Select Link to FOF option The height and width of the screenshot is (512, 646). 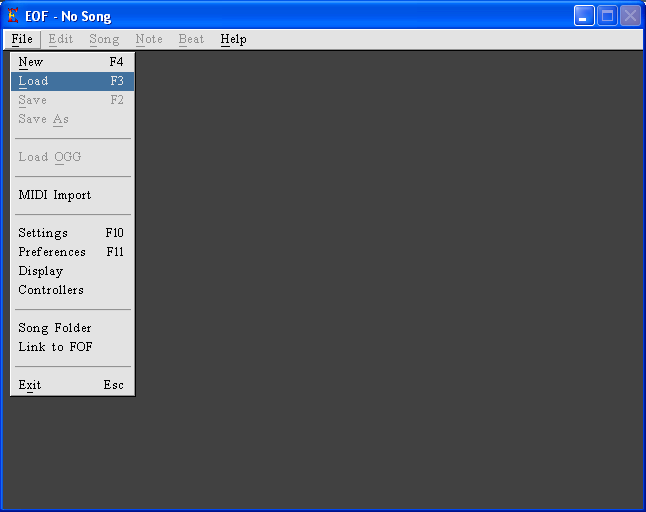pyautogui.click(x=71, y=347)
